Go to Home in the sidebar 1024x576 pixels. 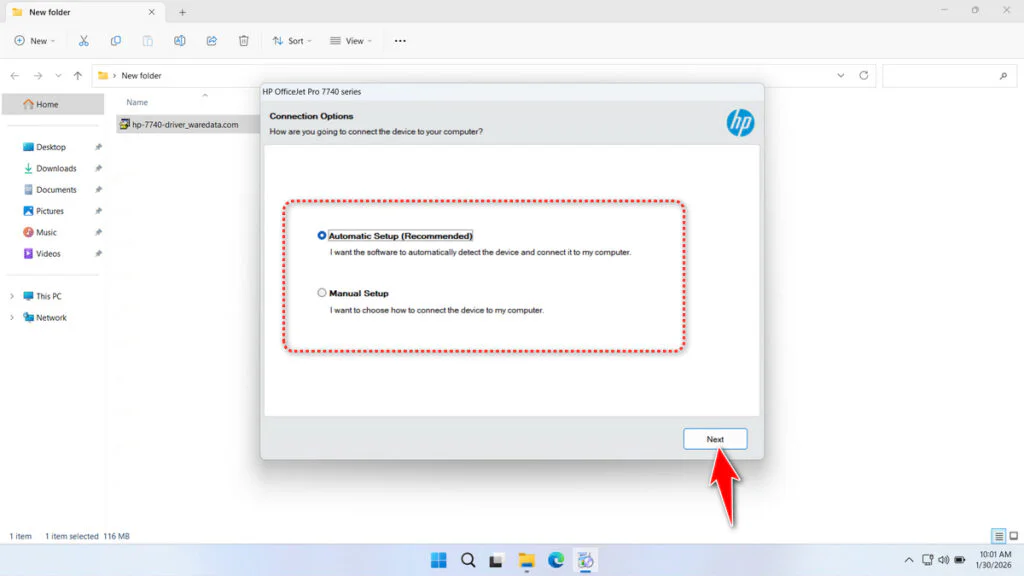pos(44,103)
